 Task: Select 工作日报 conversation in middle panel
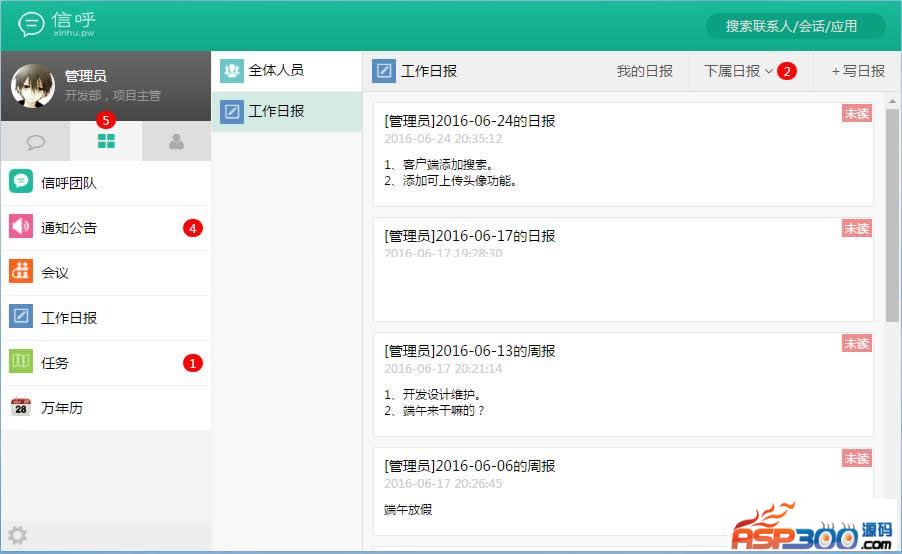pyautogui.click(x=287, y=111)
